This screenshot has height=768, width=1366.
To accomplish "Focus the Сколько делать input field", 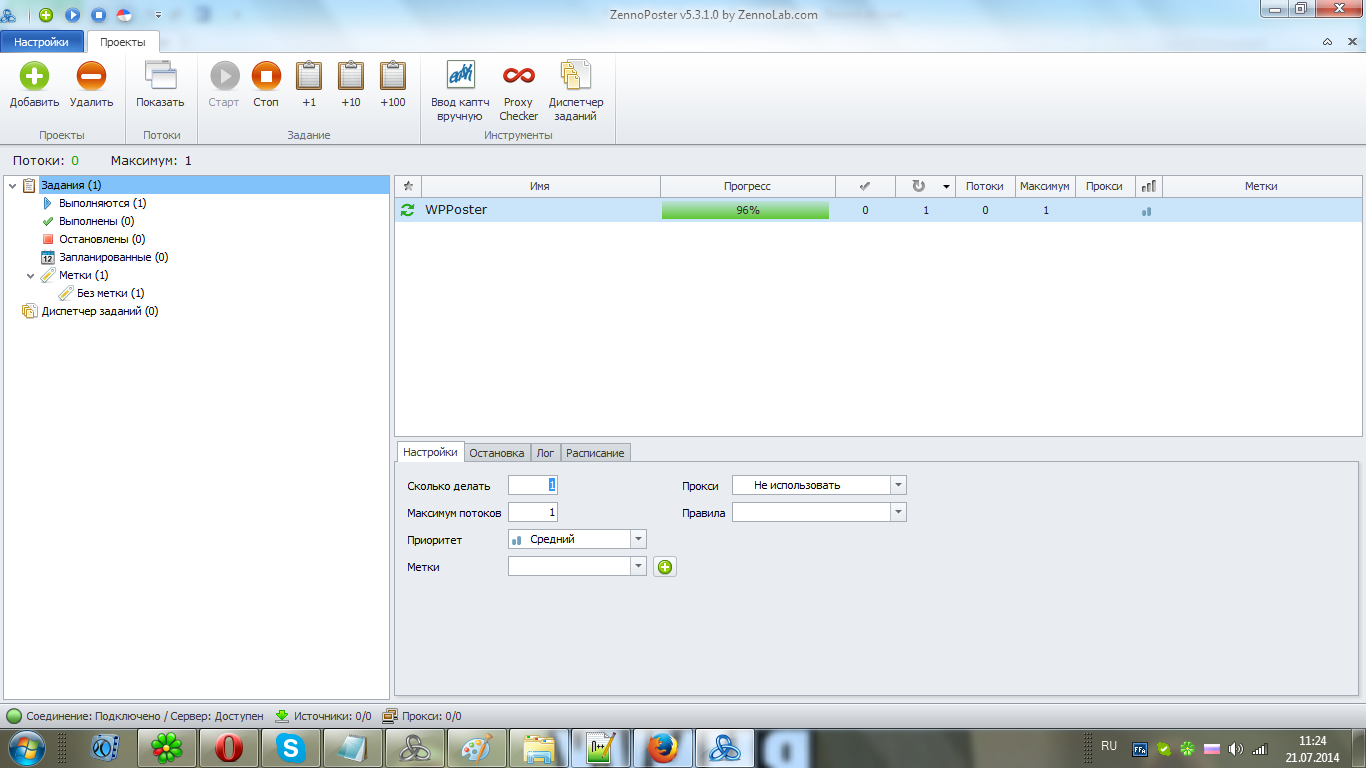I will click(x=533, y=485).
